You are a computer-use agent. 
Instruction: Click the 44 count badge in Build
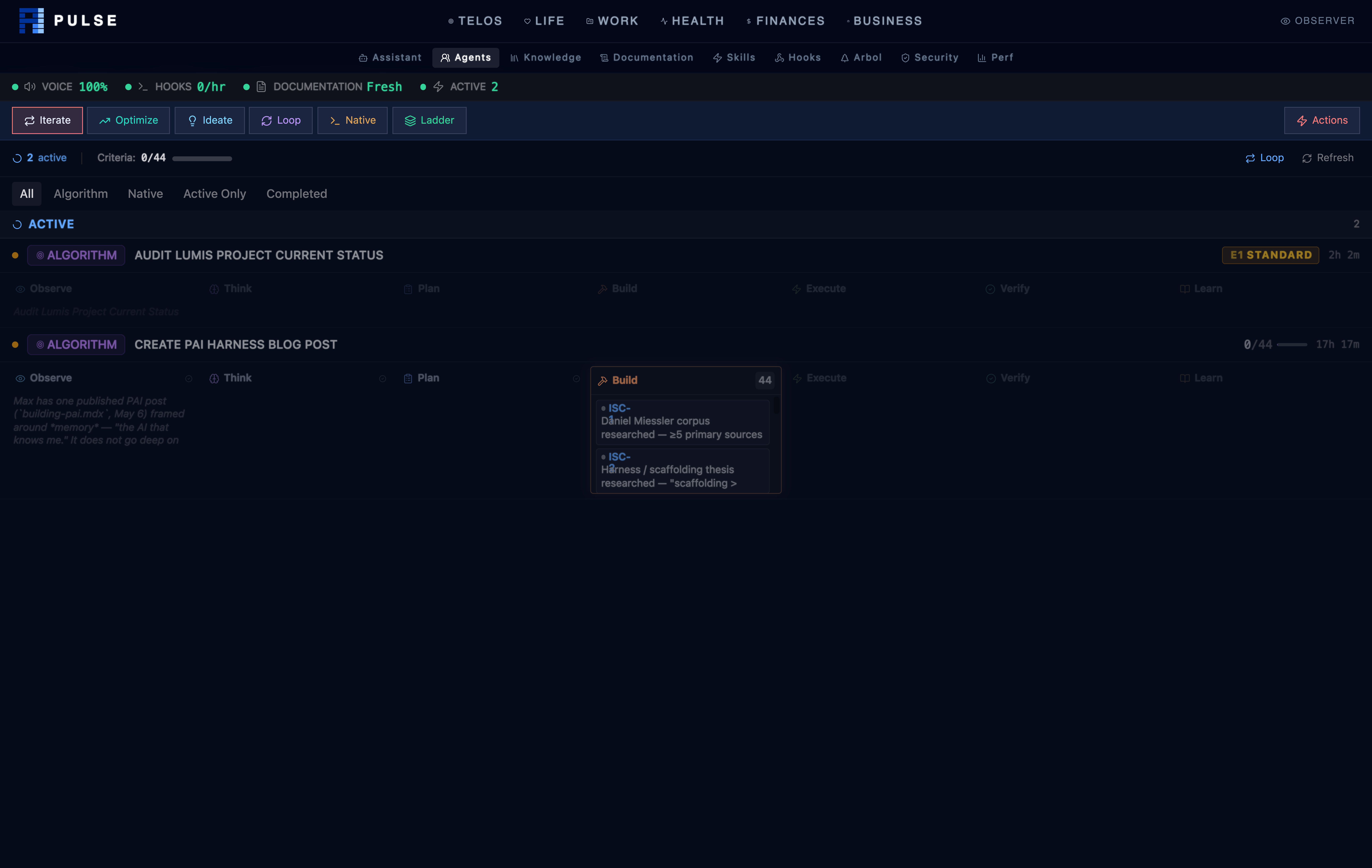click(765, 381)
